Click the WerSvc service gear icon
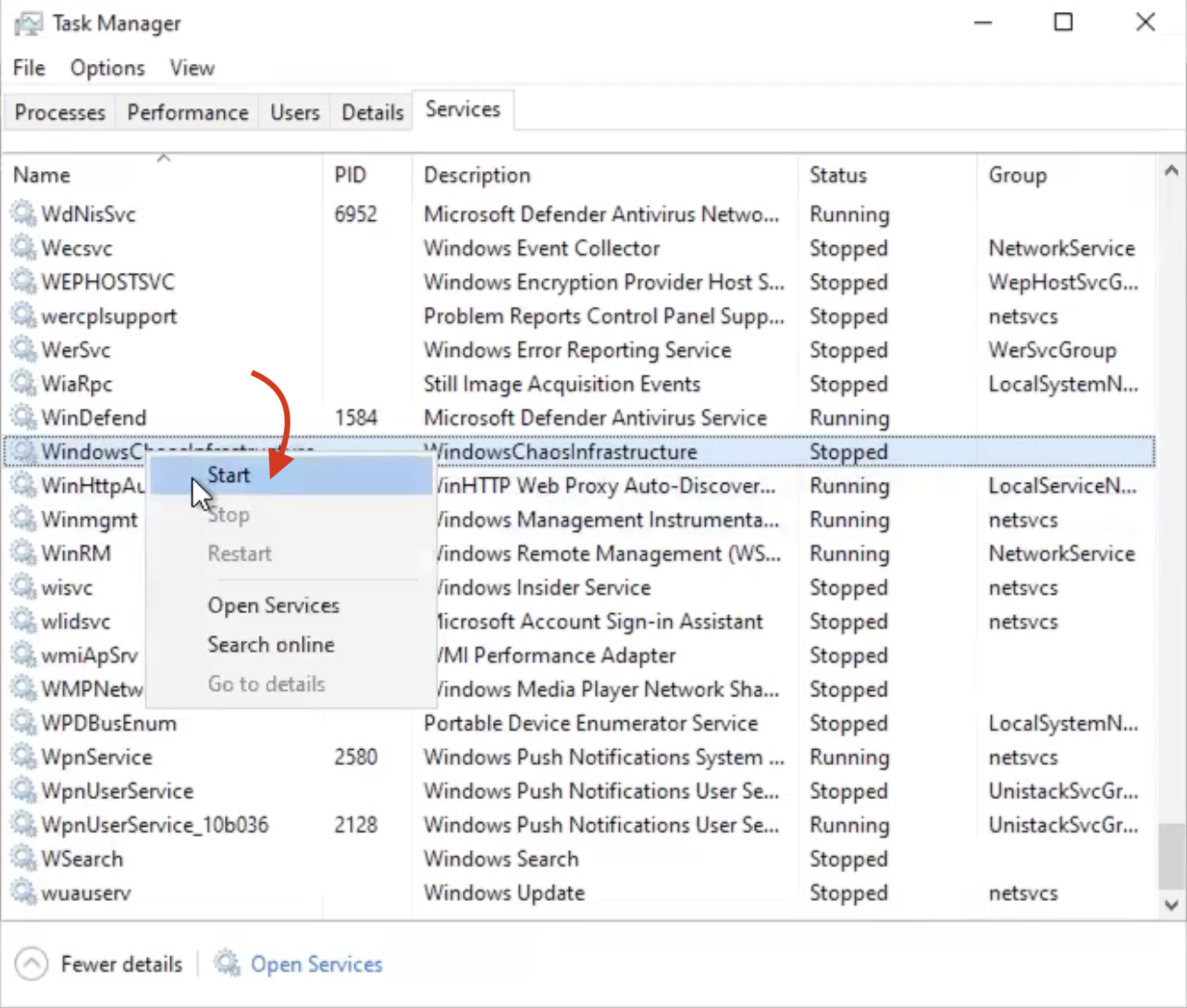Screen dimensions: 1187x1008 pos(23,350)
